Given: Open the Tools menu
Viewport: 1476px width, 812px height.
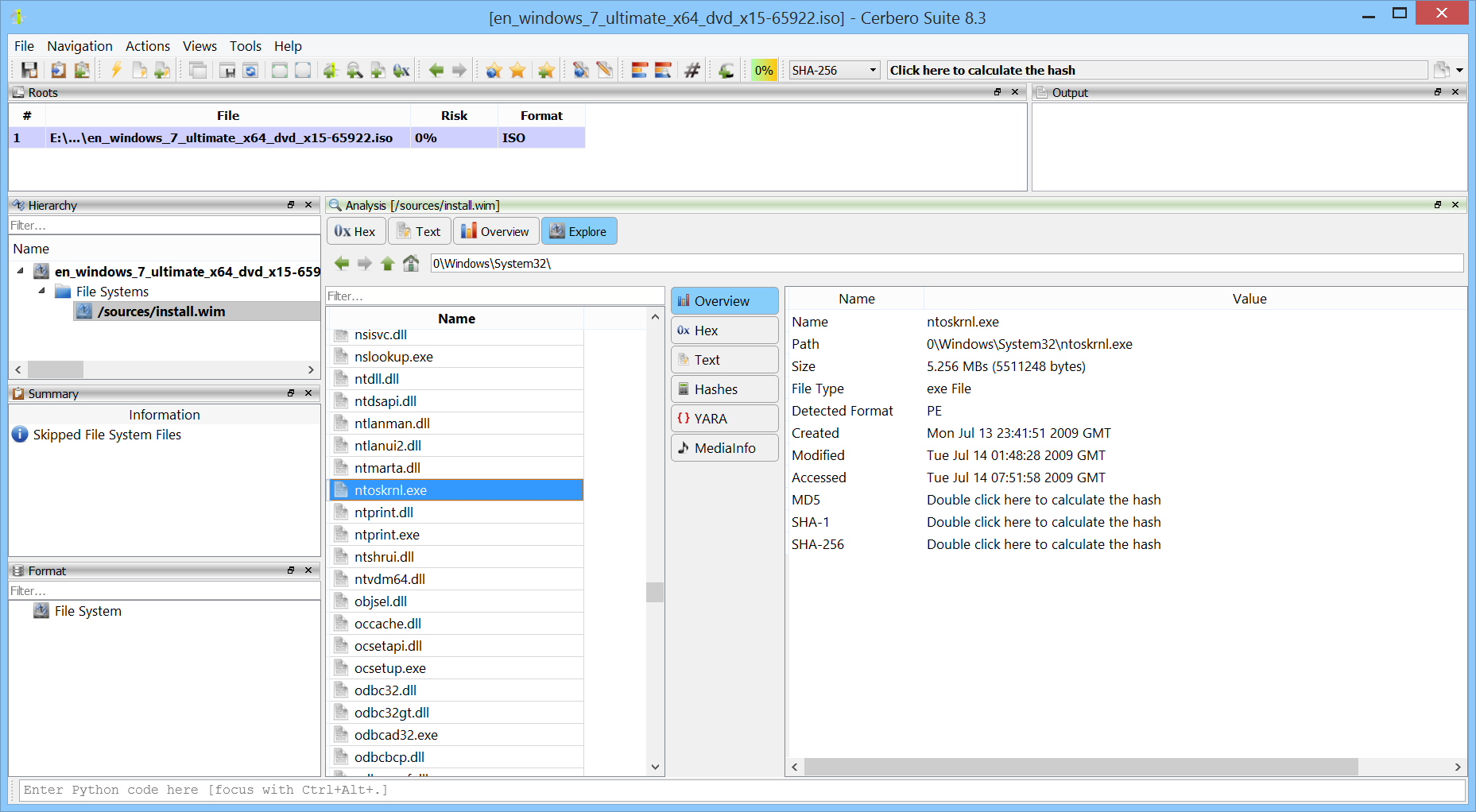Looking at the screenshot, I should pyautogui.click(x=246, y=46).
